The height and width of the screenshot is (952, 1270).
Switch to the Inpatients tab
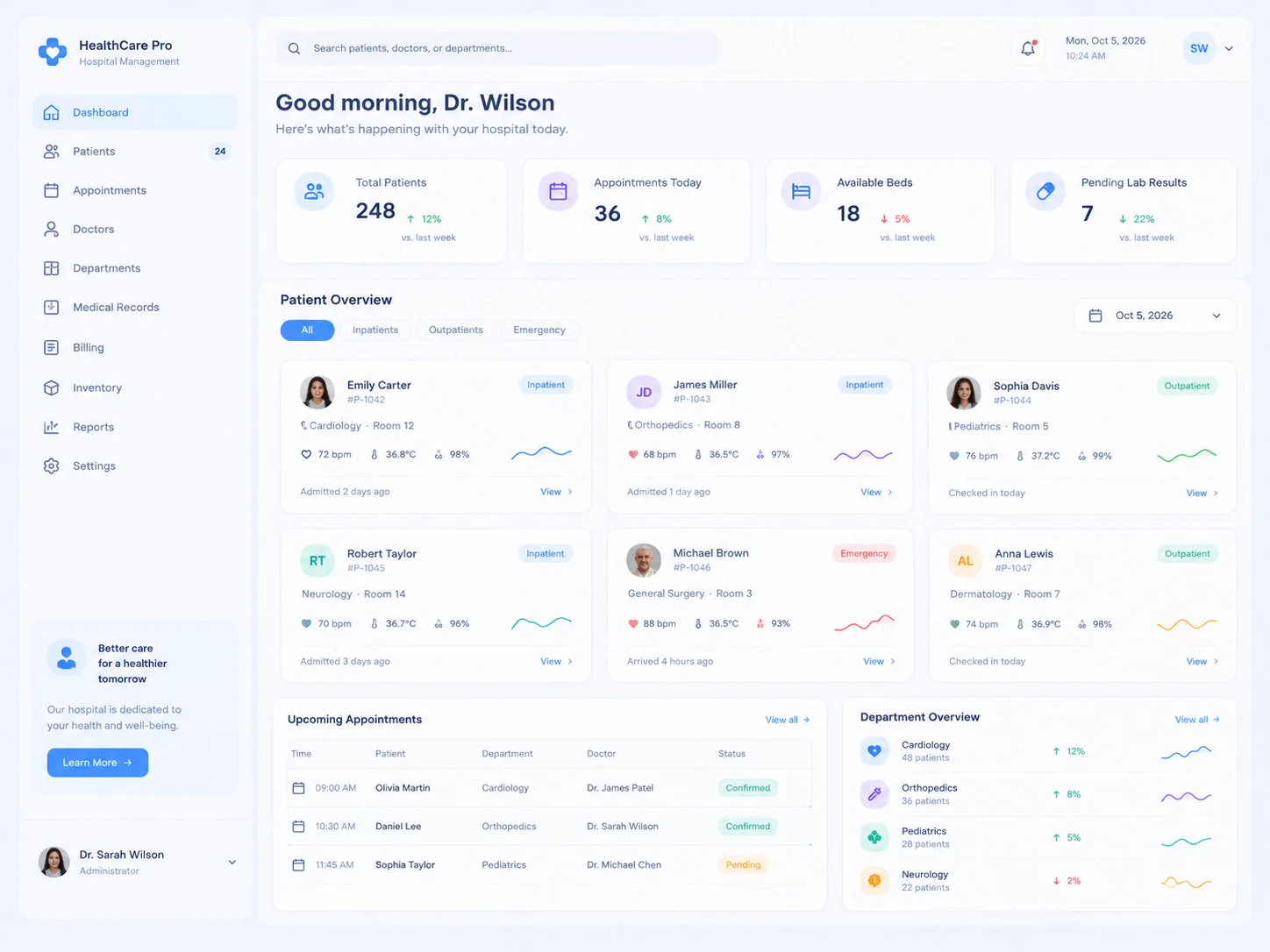coord(375,330)
